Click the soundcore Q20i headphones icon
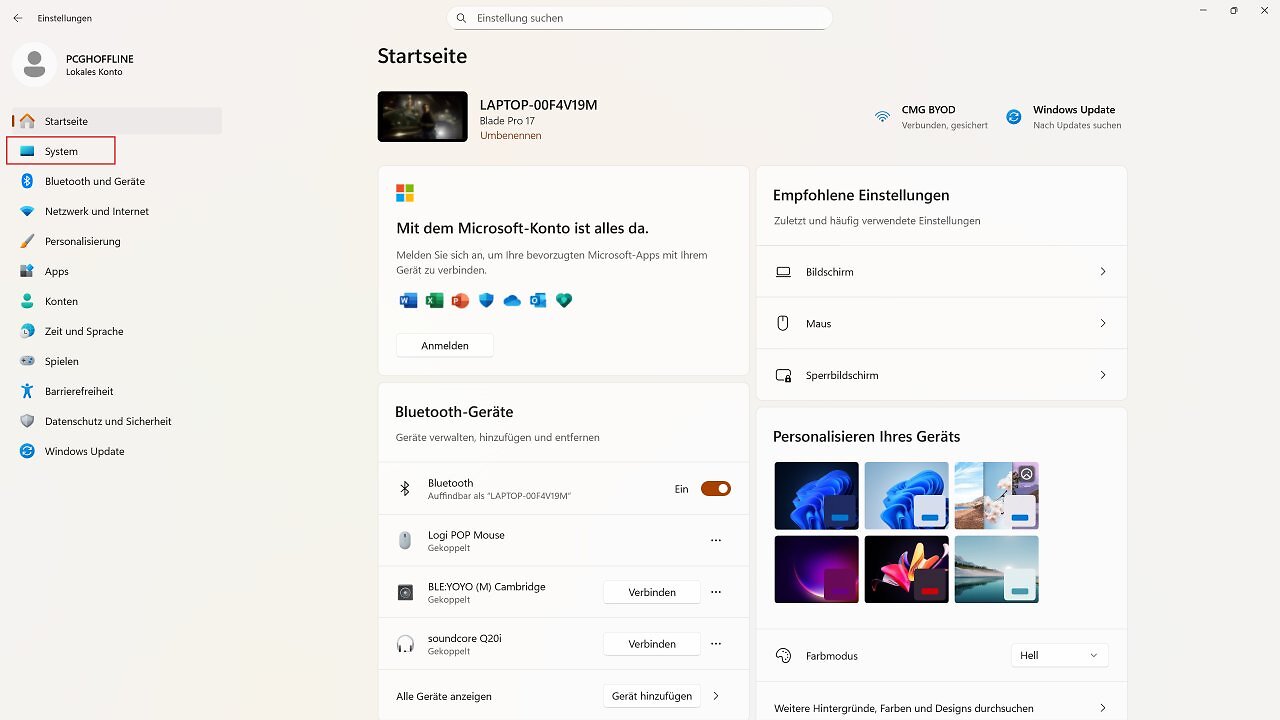Viewport: 1280px width, 720px height. pyautogui.click(x=405, y=644)
